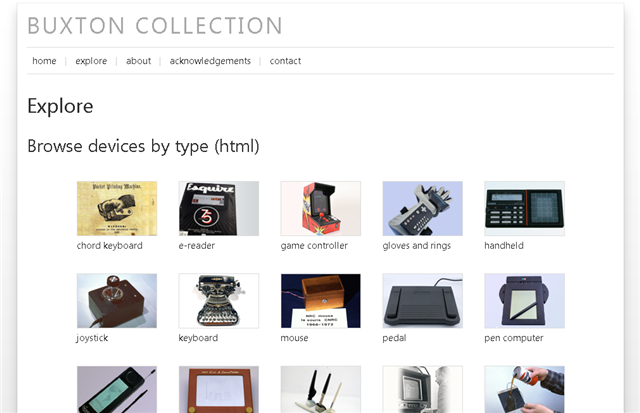Go to the home menu item
This screenshot has width=640, height=413.
[44, 61]
